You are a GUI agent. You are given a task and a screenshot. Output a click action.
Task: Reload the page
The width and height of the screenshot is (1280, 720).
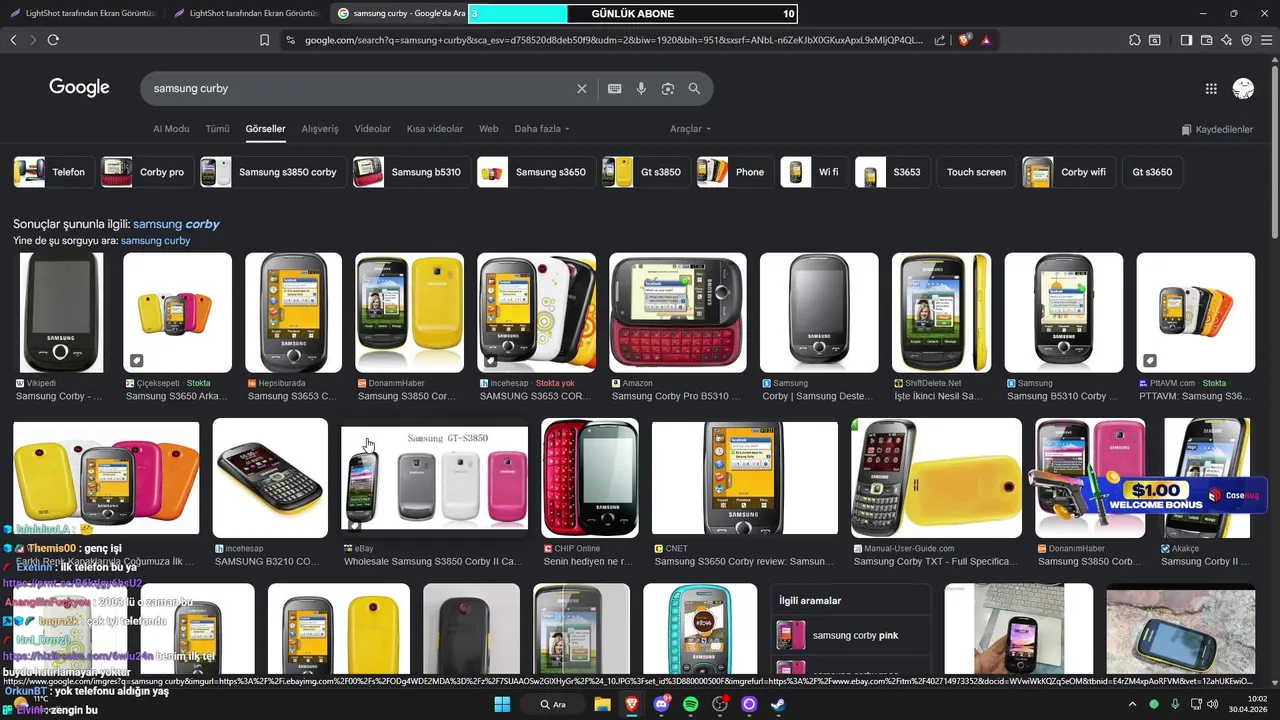point(53,40)
